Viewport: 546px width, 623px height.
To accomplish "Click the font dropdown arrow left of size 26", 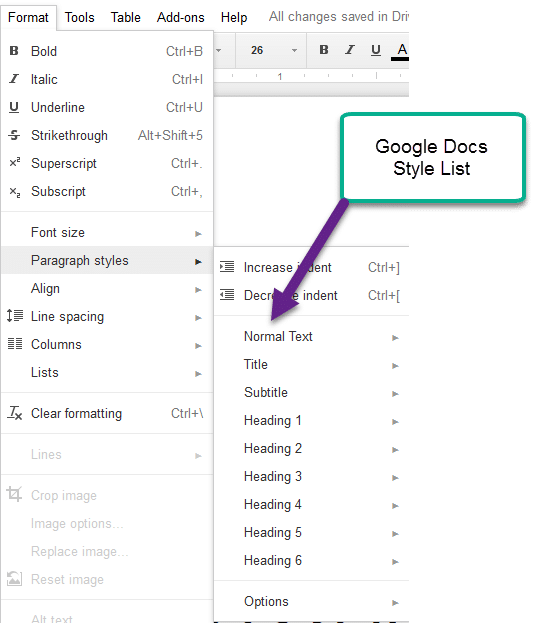I will pyautogui.click(x=219, y=50).
